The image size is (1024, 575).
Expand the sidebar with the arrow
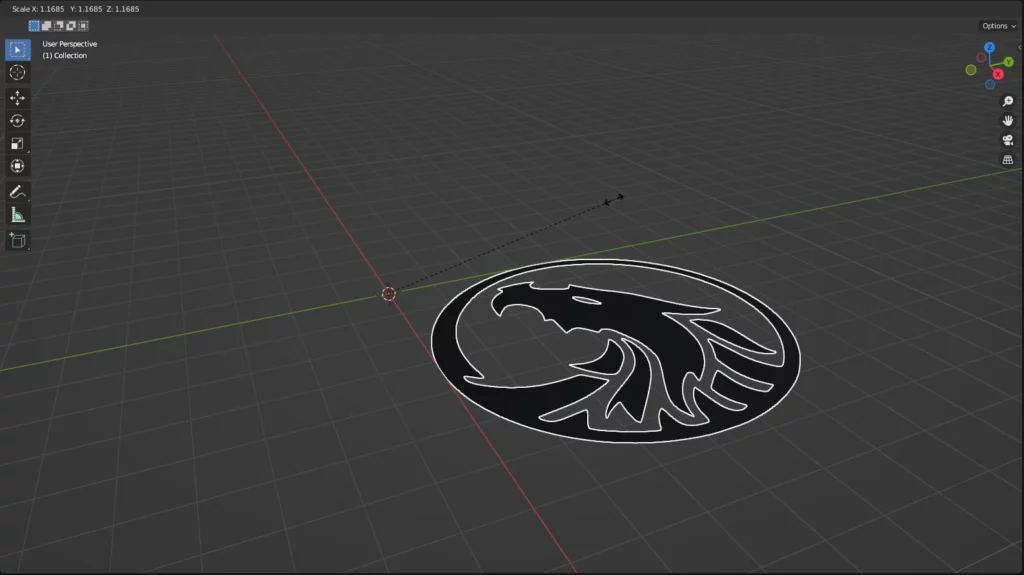click(1020, 47)
